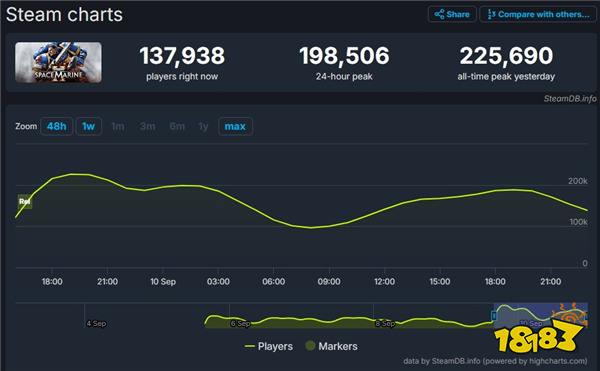Choose the max zoom range
Viewport: 600px width, 371px height.
click(235, 126)
